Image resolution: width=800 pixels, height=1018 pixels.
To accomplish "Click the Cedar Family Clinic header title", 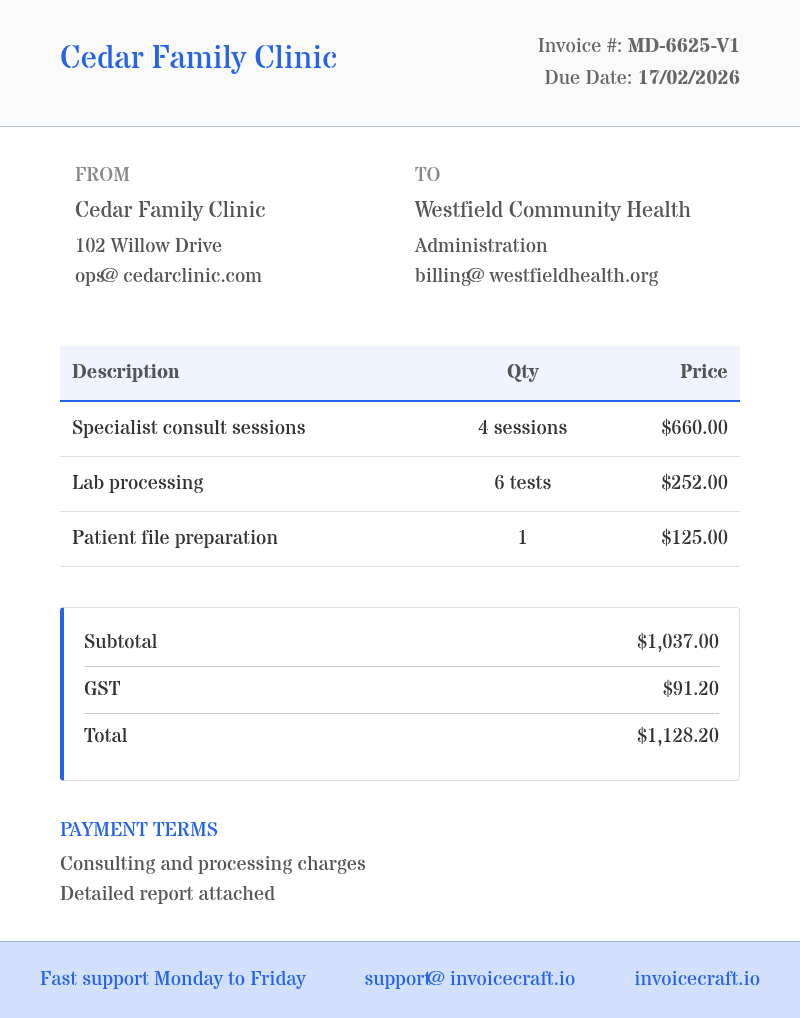I will pyautogui.click(x=198, y=58).
